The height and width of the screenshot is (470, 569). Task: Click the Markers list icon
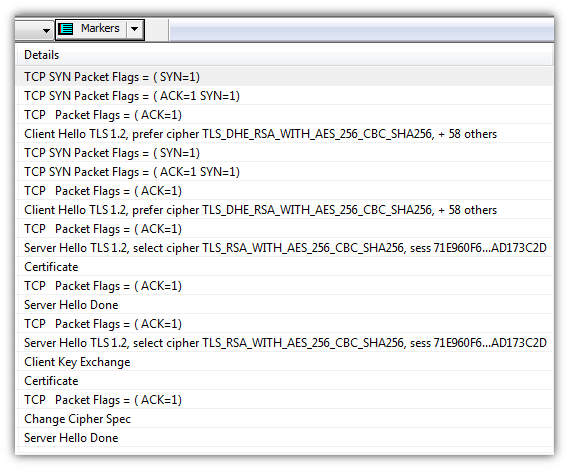click(x=66, y=29)
